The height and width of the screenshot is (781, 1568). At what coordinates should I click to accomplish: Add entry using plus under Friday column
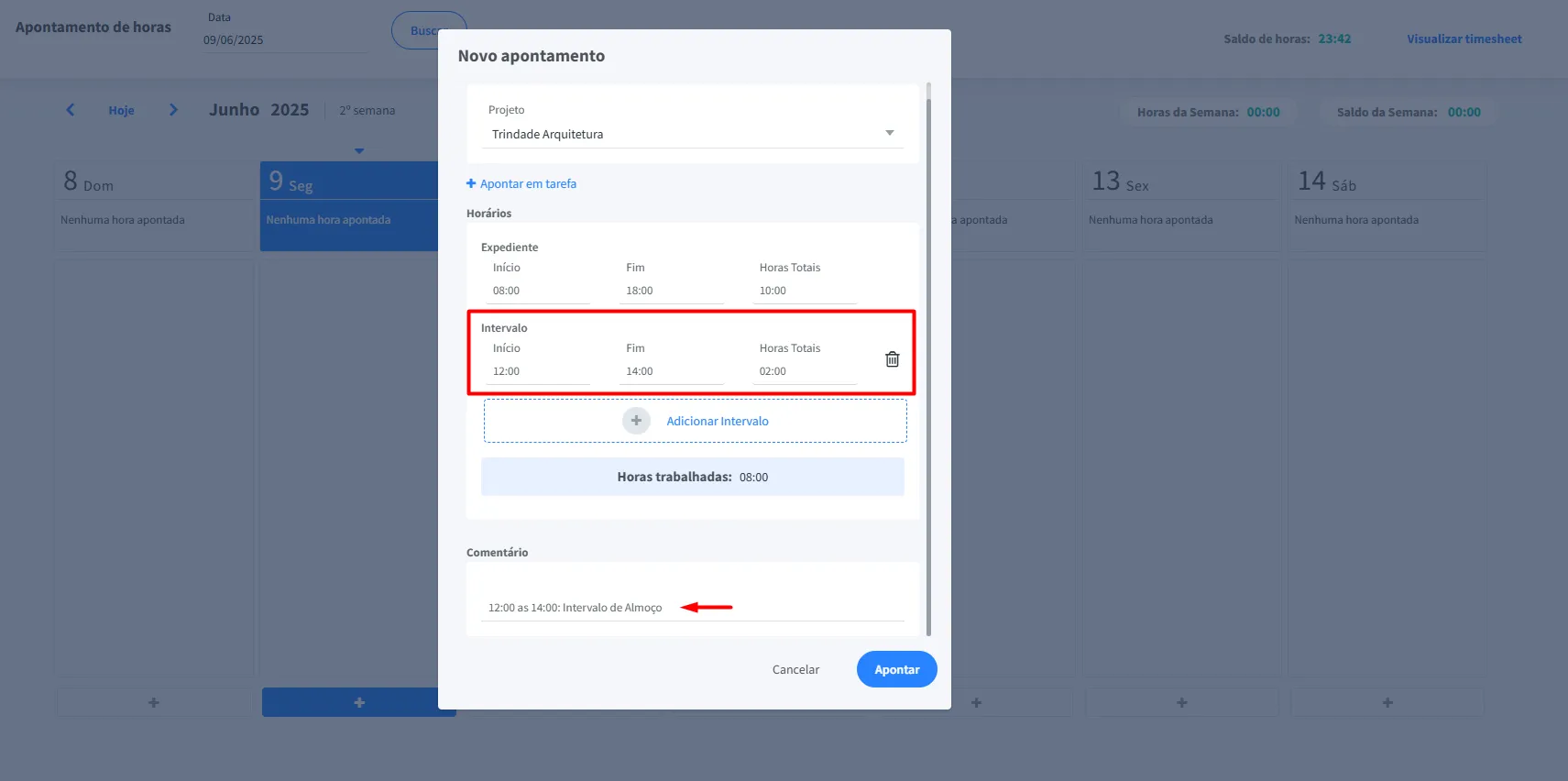pyautogui.click(x=1181, y=702)
